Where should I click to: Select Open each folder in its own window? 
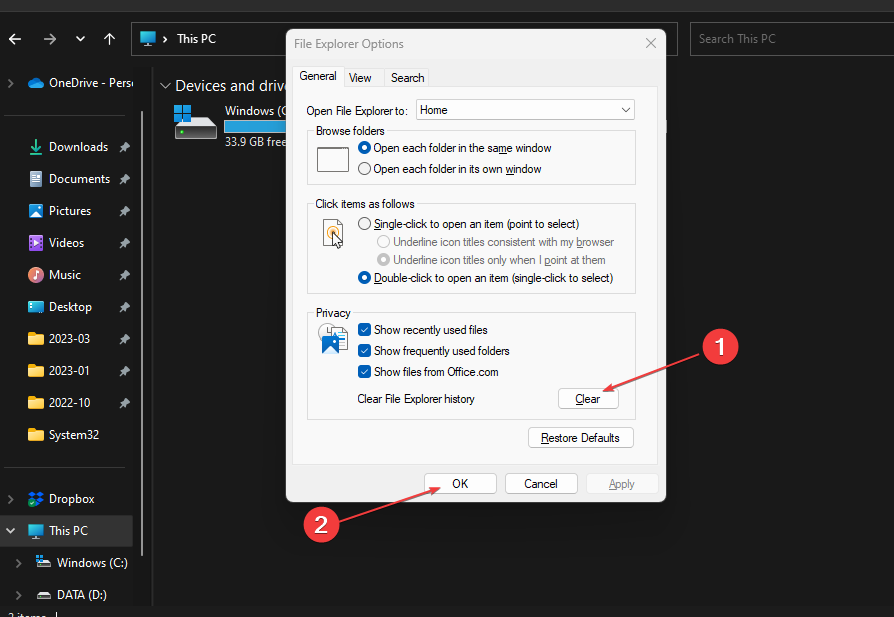click(x=364, y=169)
